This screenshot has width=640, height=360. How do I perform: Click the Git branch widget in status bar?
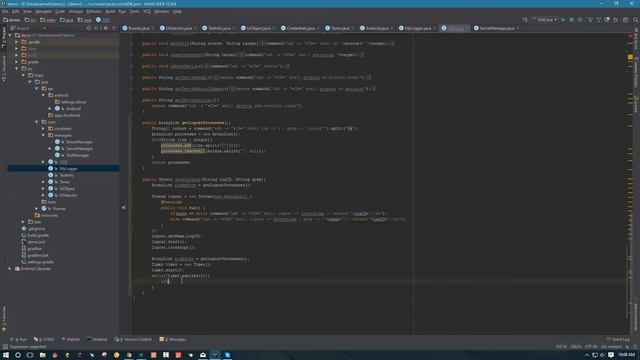[x=611, y=347]
